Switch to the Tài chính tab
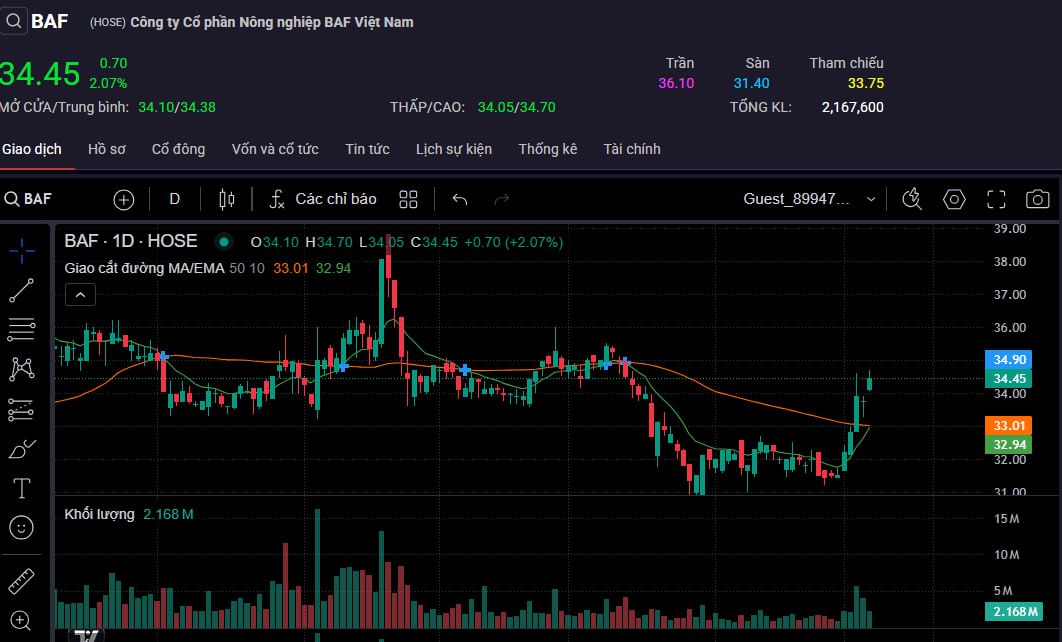Viewport: 1062px width, 642px height. (631, 149)
